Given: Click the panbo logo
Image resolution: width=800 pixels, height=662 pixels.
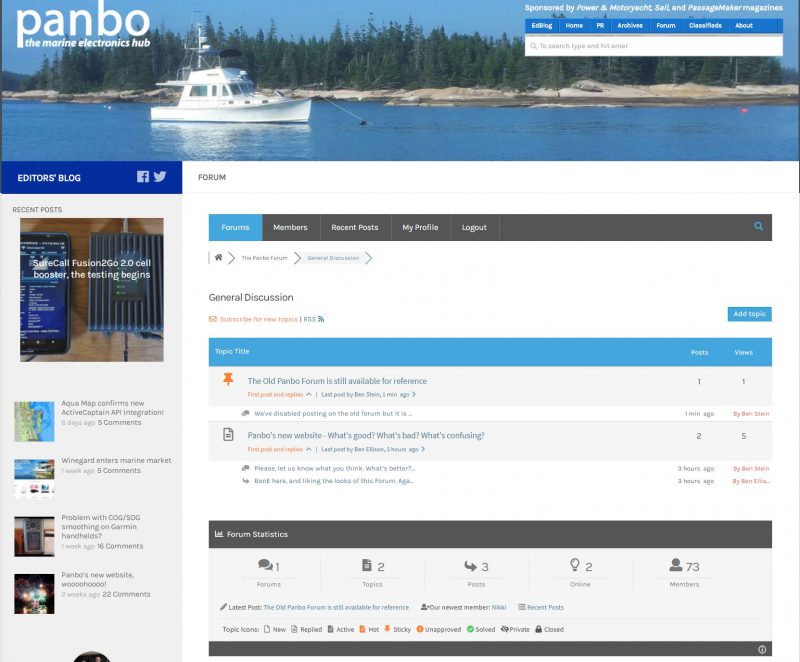Looking at the screenshot, I should click(84, 26).
